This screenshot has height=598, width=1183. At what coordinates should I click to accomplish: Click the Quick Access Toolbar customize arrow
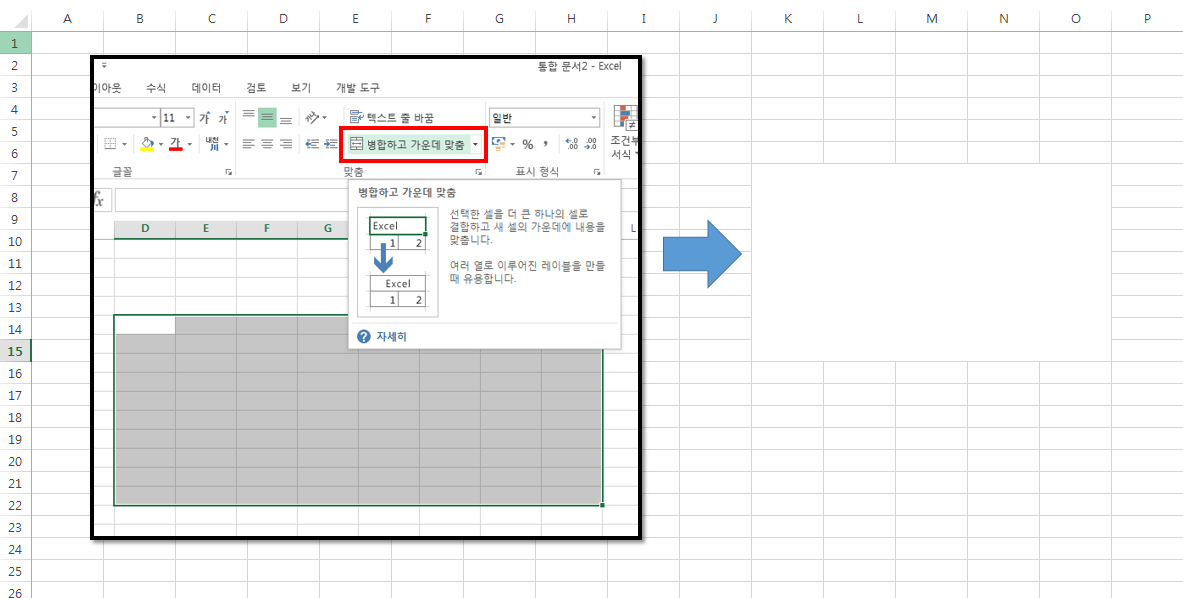104,66
